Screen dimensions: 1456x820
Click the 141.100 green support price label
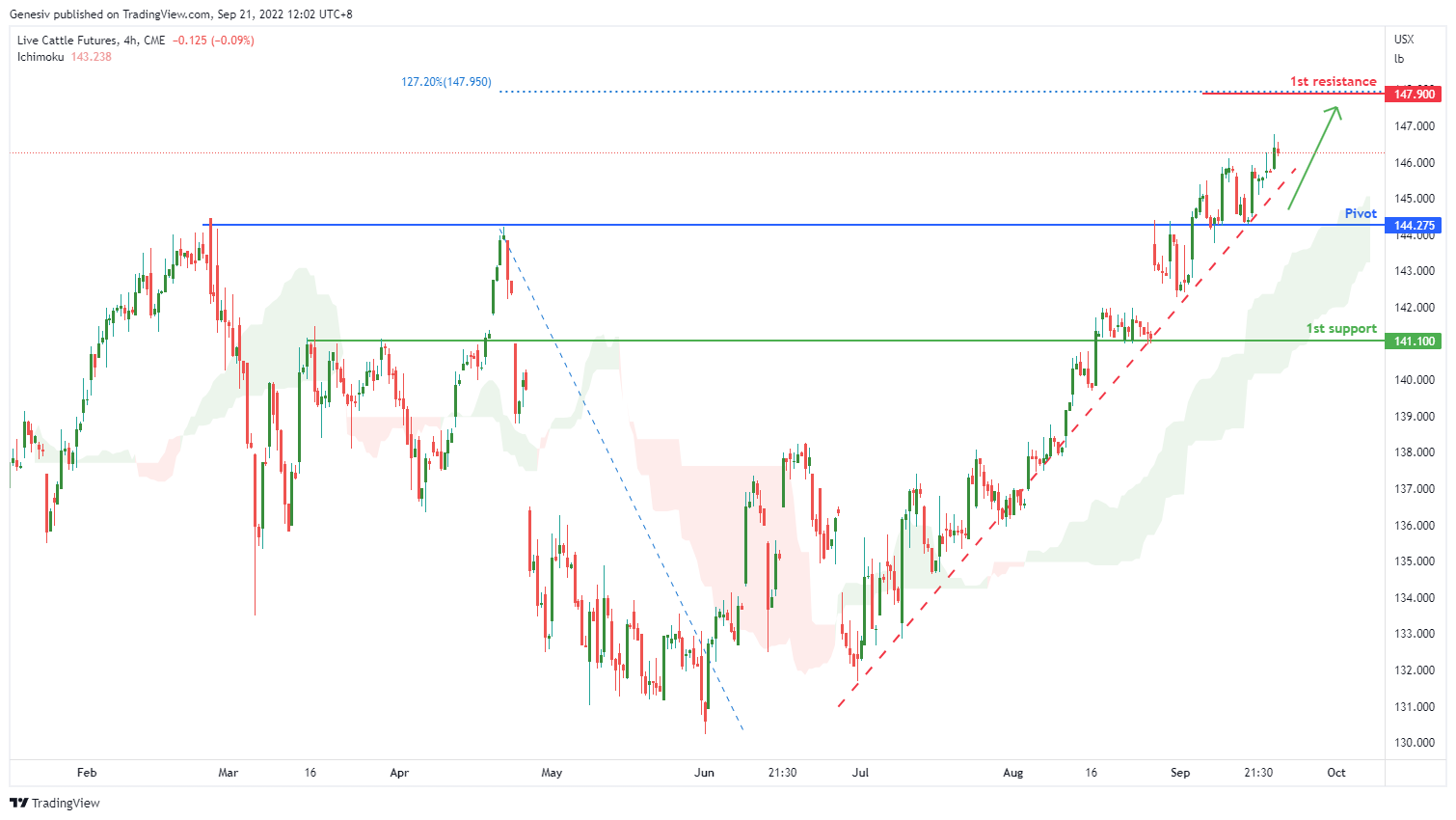tap(1414, 341)
